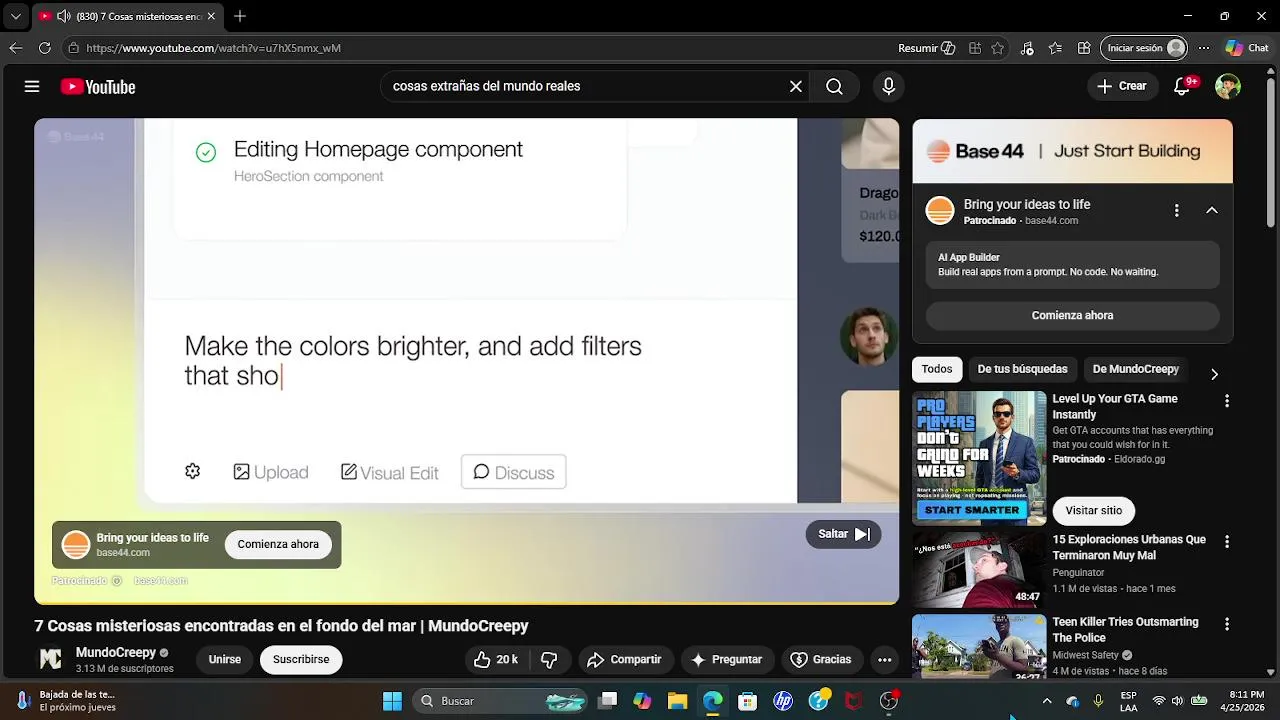Image resolution: width=1280 pixels, height=720 pixels.
Task: Show more filter chips with right arrow
Action: (1214, 374)
